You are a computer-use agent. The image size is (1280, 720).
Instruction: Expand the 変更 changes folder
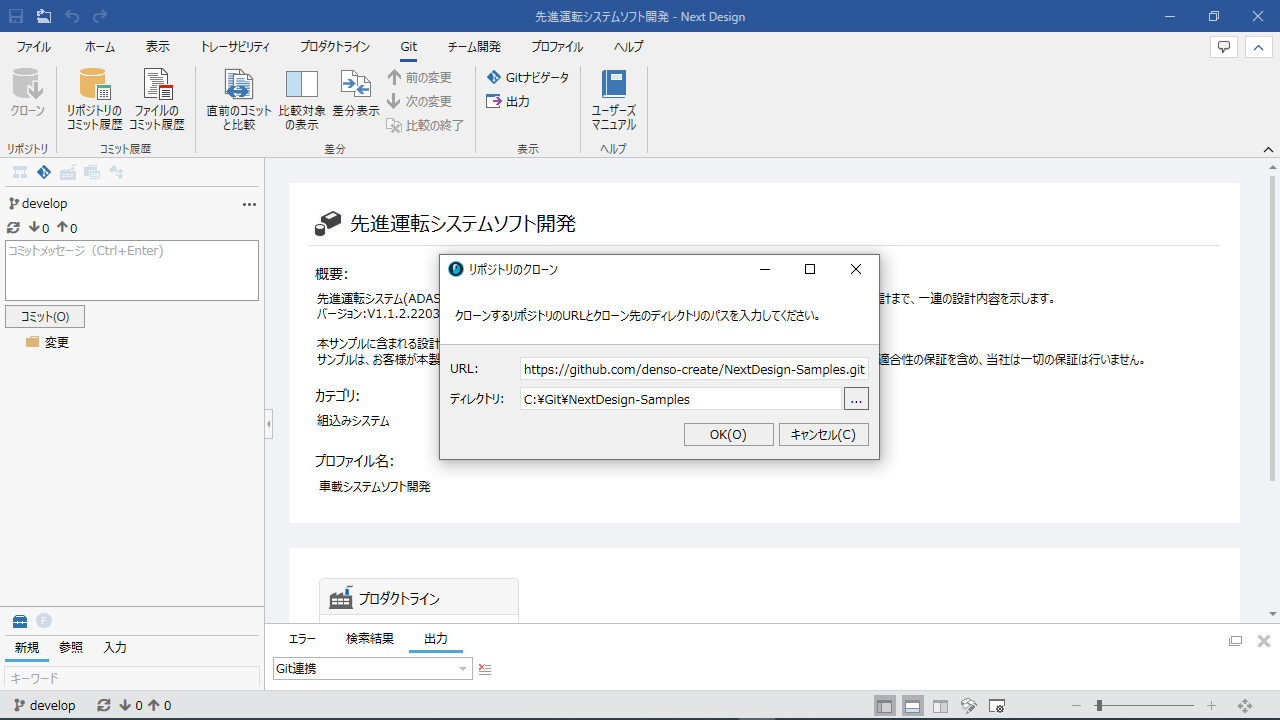[47, 342]
